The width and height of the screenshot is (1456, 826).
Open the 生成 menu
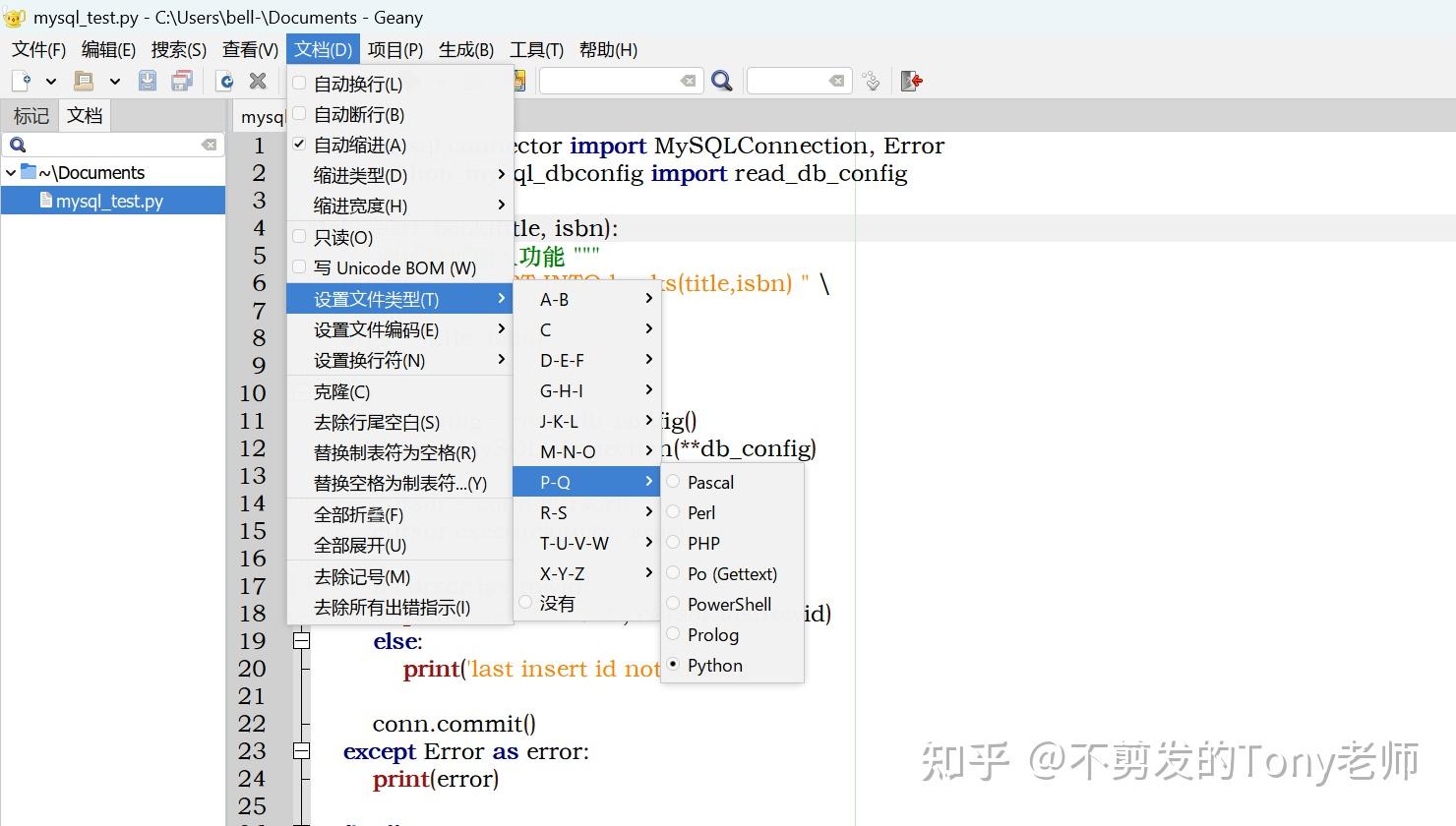(x=466, y=50)
